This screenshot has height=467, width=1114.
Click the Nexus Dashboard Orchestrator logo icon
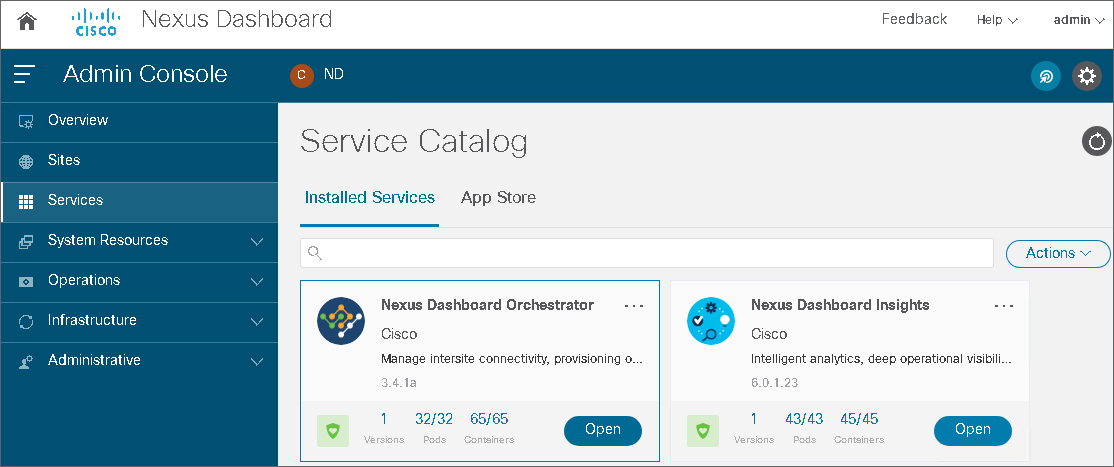click(x=341, y=321)
